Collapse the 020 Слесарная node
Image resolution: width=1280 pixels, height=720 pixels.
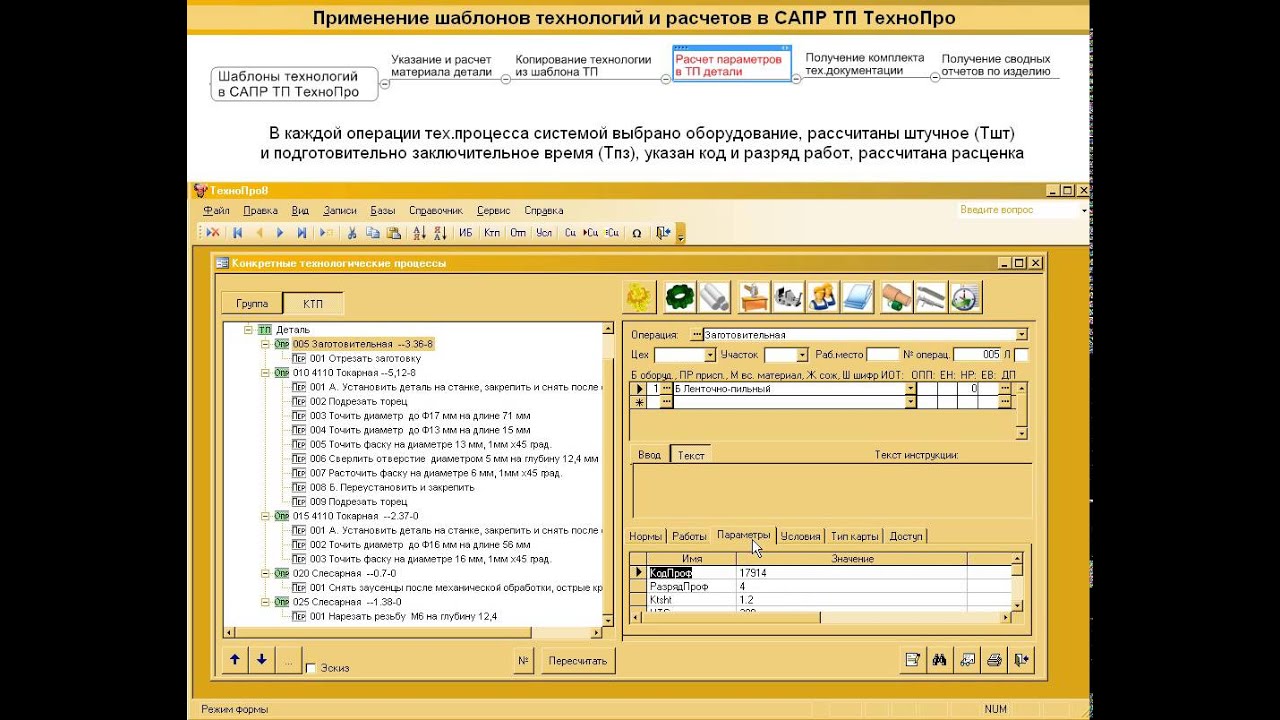tap(266, 574)
